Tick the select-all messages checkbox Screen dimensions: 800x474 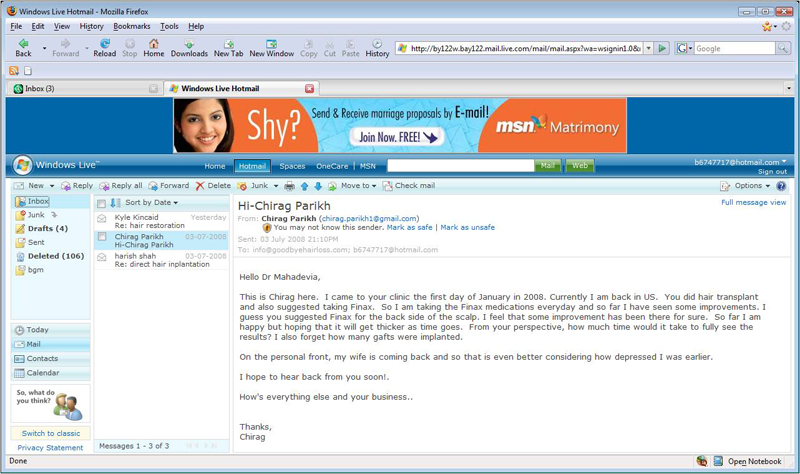coord(101,204)
